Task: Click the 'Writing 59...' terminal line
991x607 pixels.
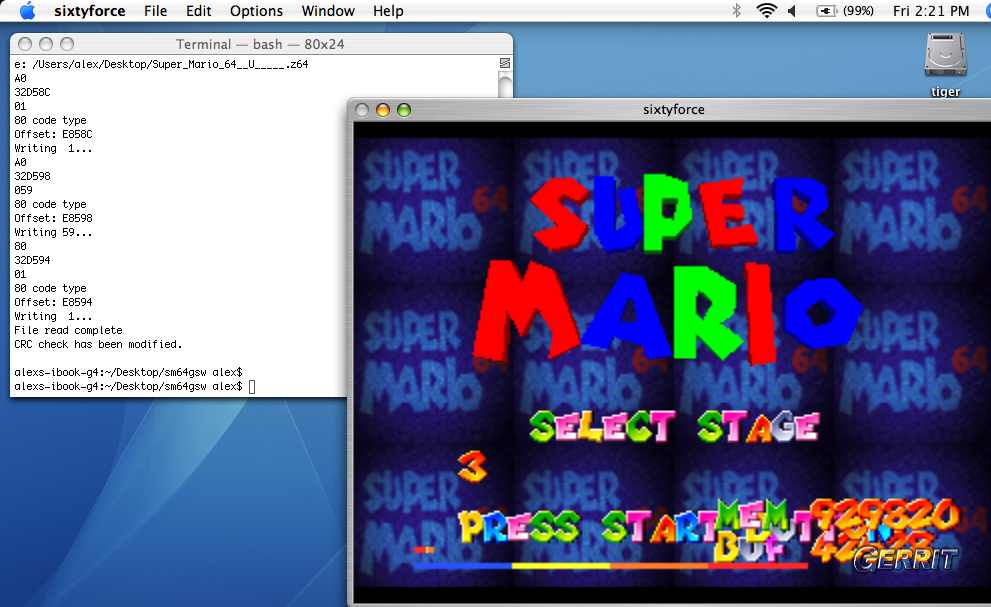Action: point(53,232)
